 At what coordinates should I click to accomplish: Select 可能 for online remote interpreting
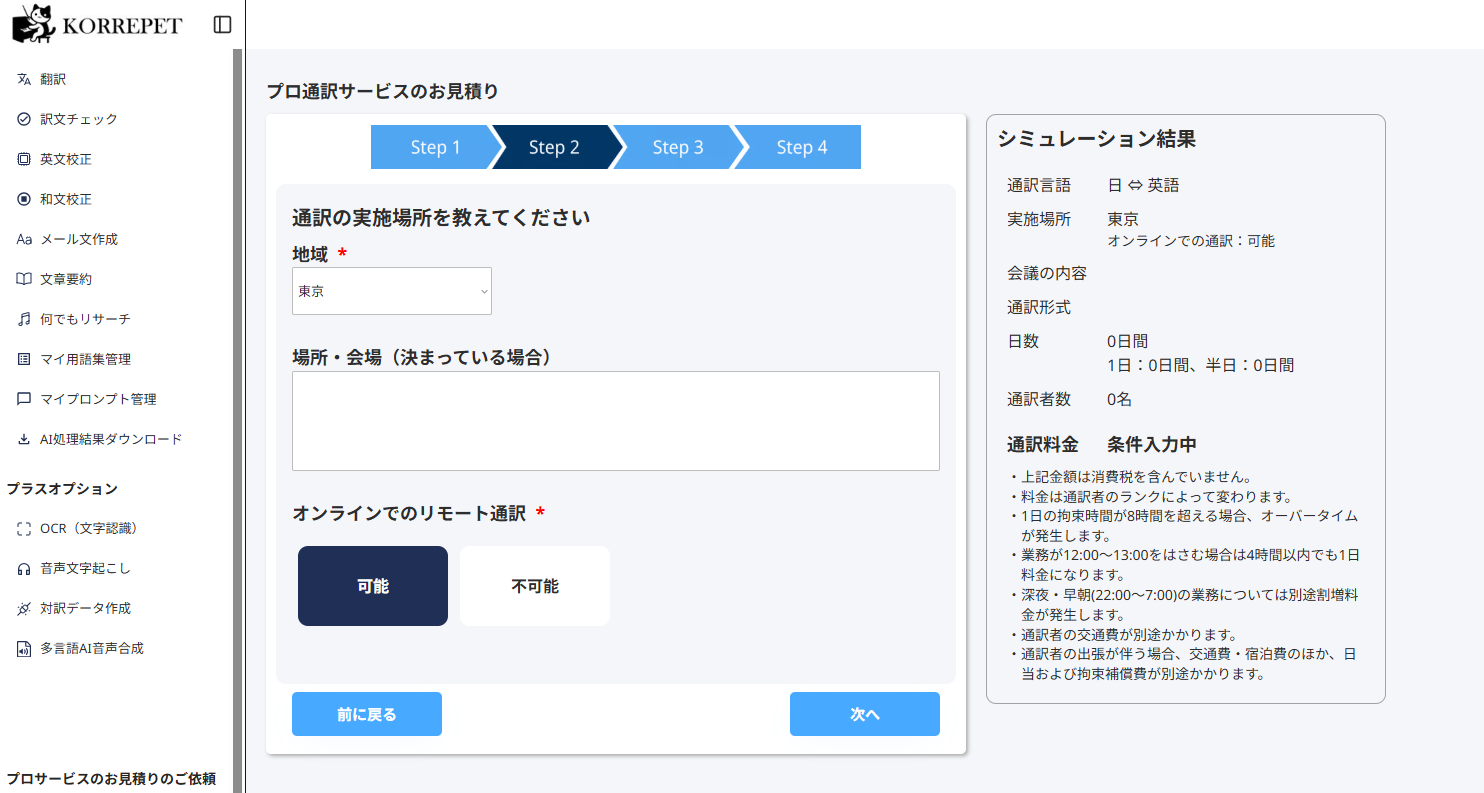[x=373, y=586]
